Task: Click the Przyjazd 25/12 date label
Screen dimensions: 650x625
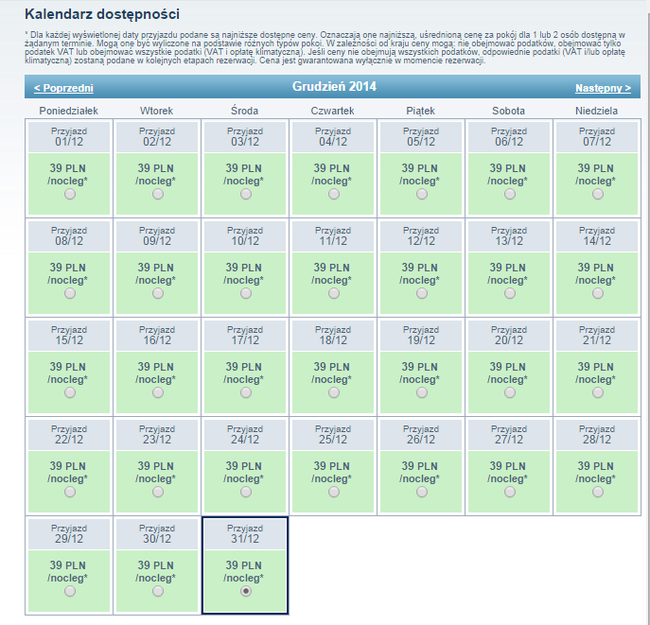Action: [x=332, y=435]
